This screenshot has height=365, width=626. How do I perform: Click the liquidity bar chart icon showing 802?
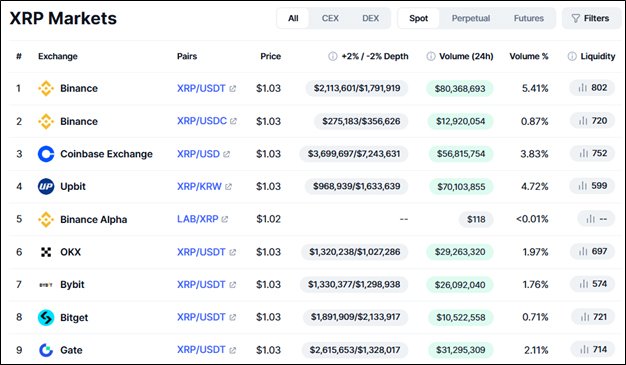coord(583,87)
